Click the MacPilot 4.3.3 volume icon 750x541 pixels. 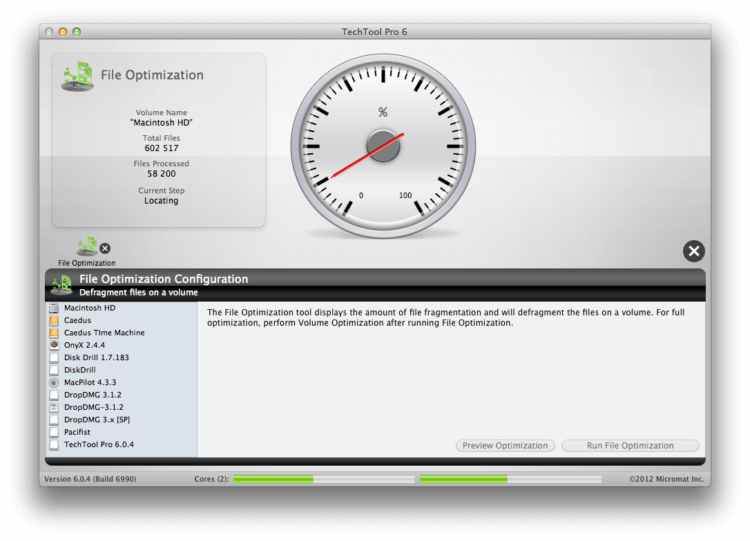tap(54, 383)
